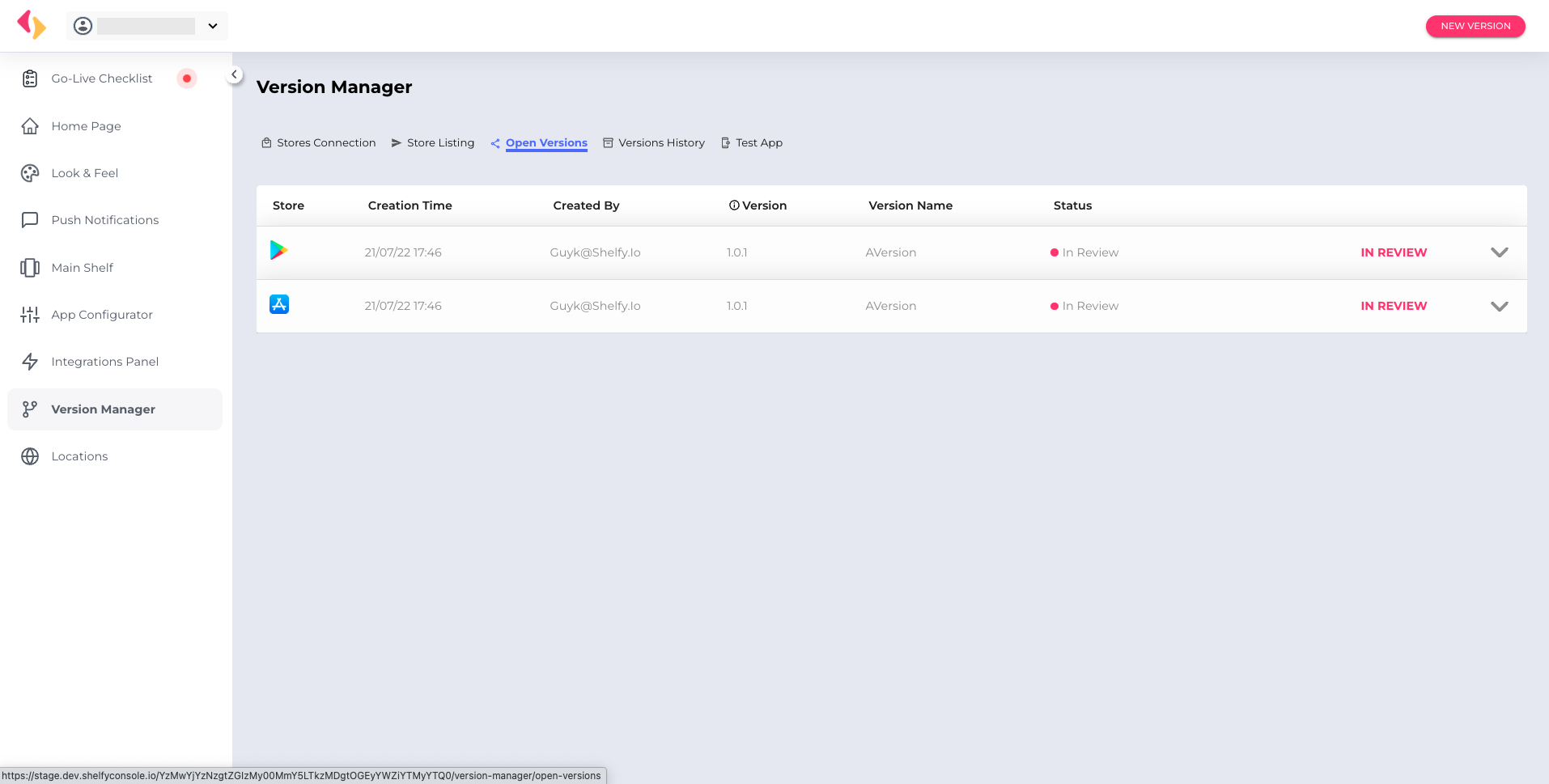
Task: Select the Look & Feel palette icon
Action: click(x=30, y=173)
